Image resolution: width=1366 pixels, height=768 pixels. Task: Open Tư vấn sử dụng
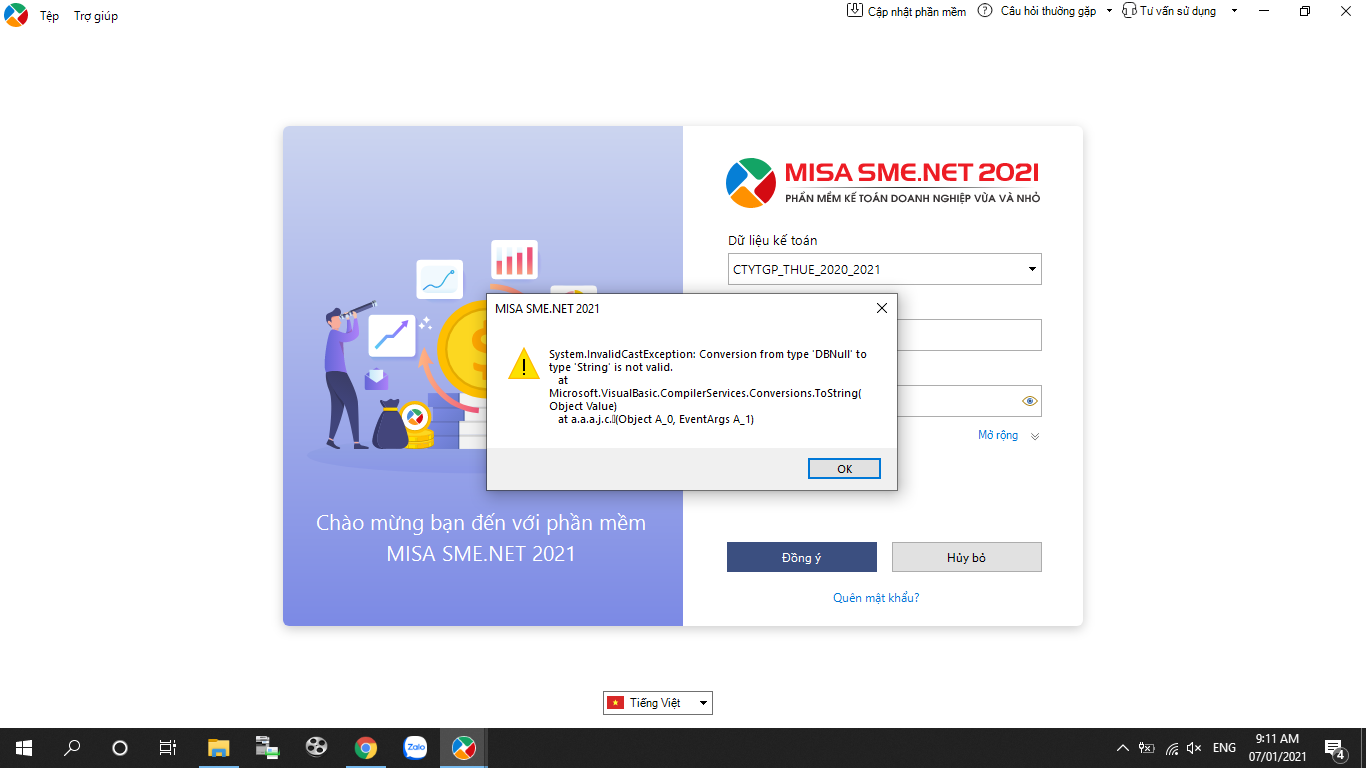1178,11
